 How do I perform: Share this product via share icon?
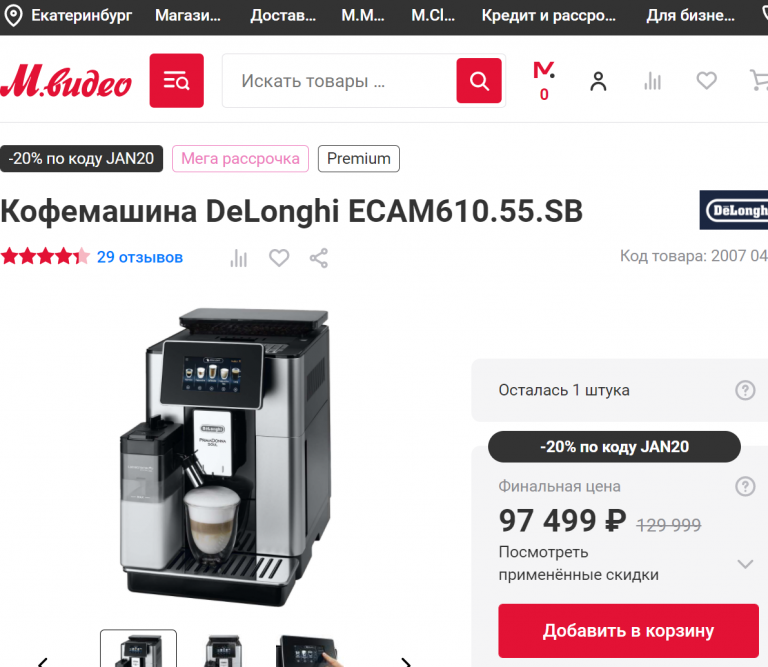coord(319,258)
